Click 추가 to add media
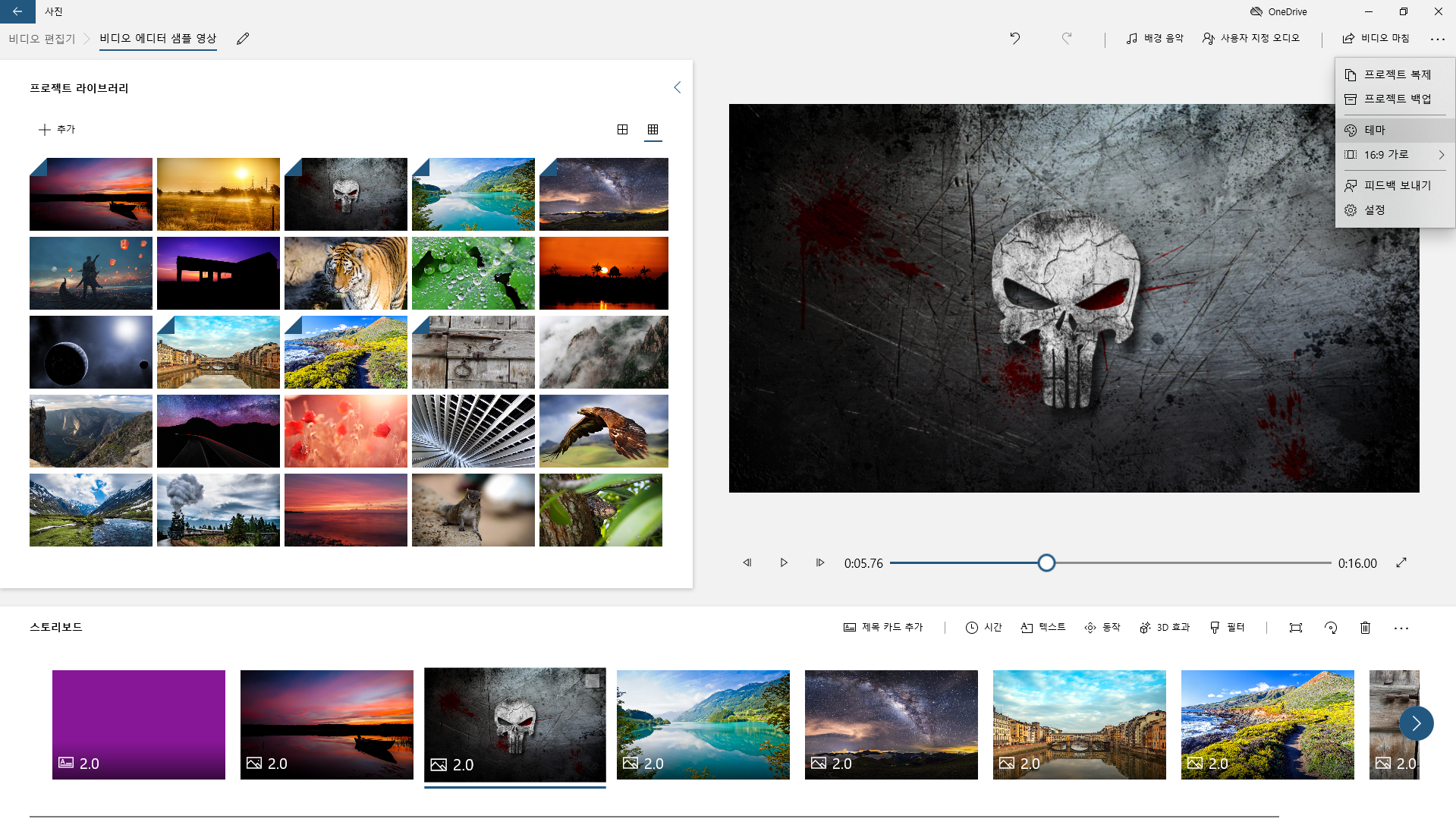1456x819 pixels. pyautogui.click(x=57, y=129)
